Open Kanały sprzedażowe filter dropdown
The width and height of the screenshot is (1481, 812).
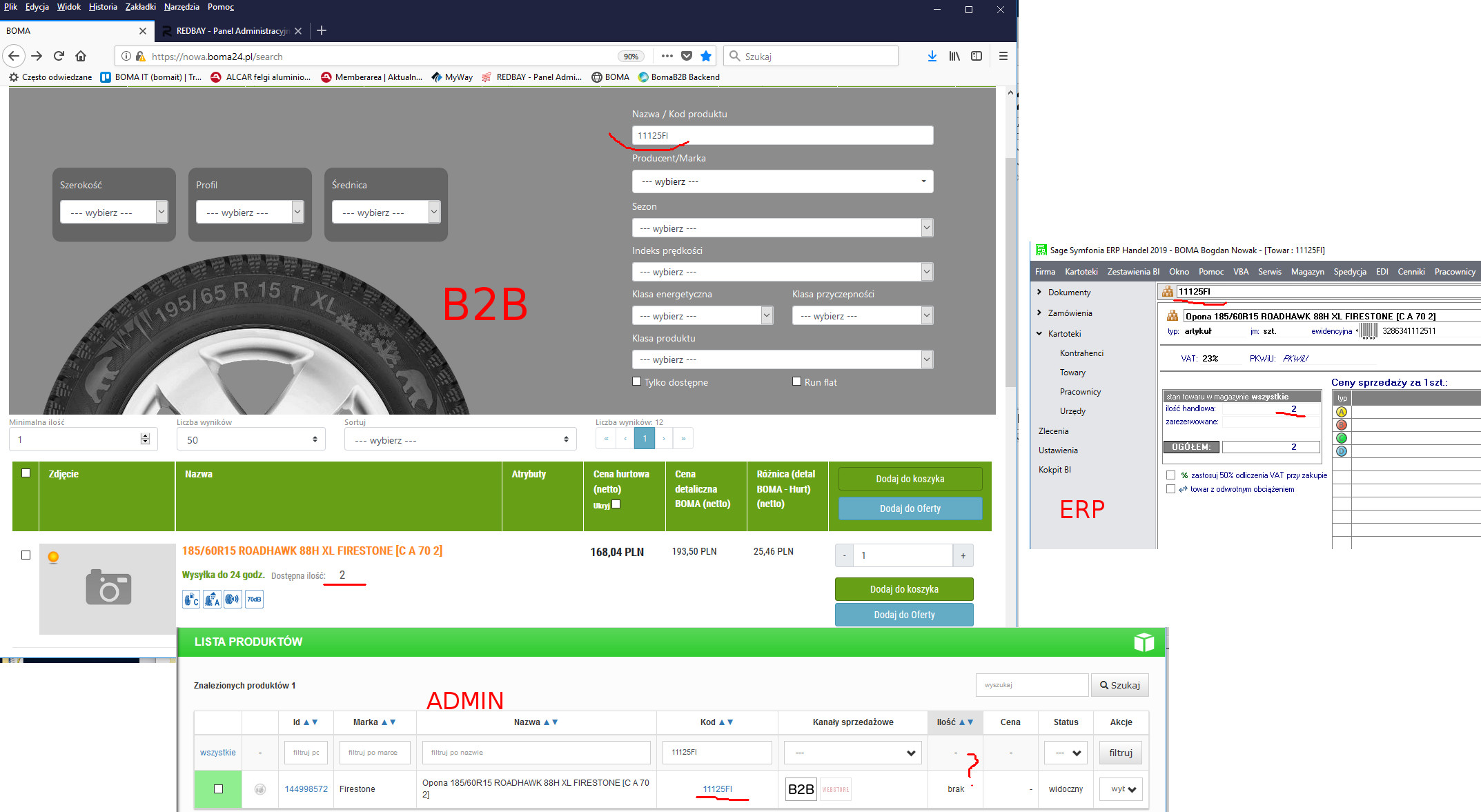point(852,753)
